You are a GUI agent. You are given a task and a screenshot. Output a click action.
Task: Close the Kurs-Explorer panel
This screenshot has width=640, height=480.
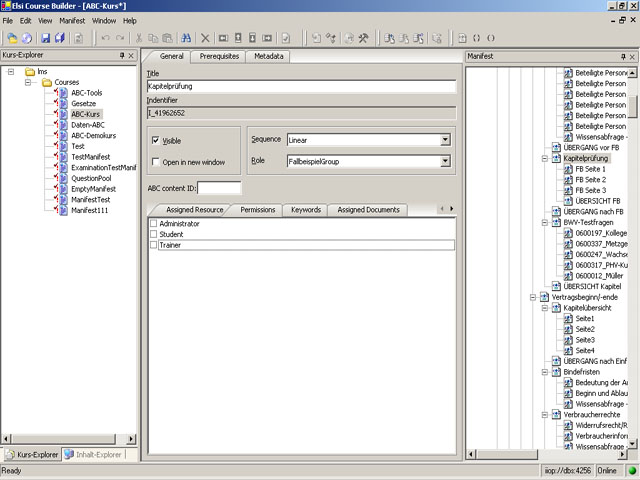click(x=131, y=56)
